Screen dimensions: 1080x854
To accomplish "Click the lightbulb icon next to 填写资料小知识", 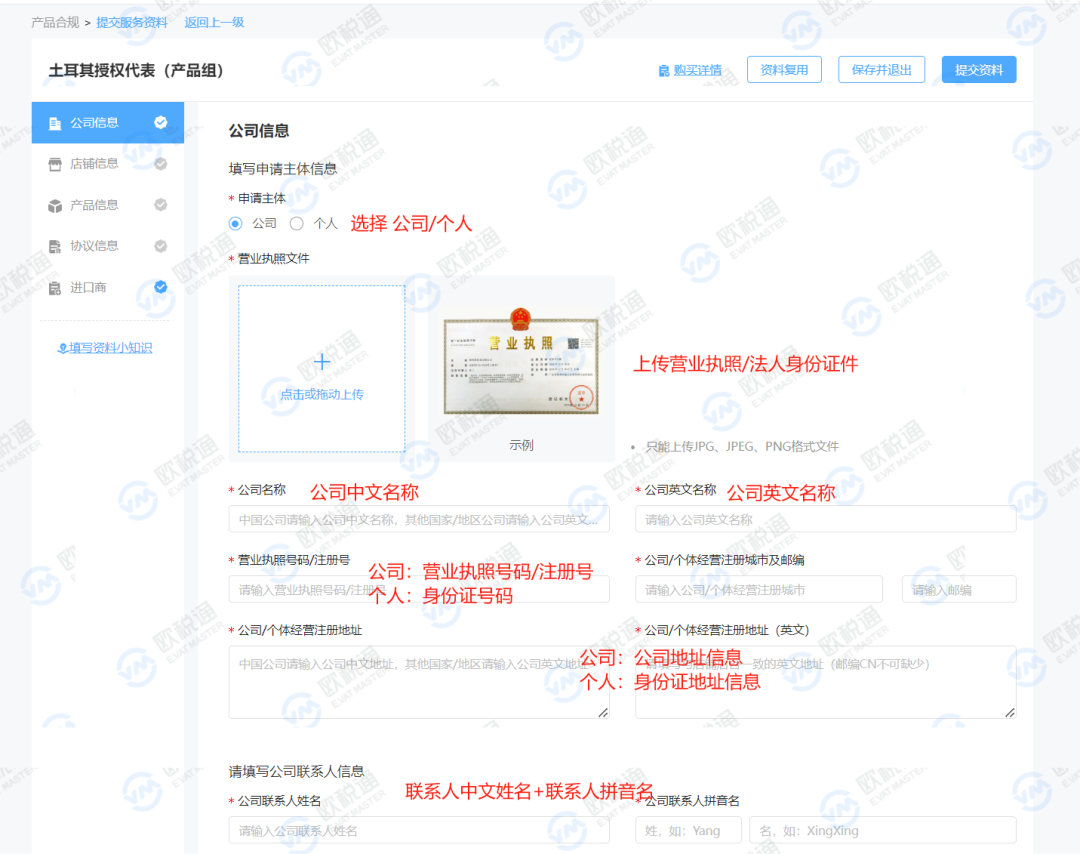I will 63,347.
